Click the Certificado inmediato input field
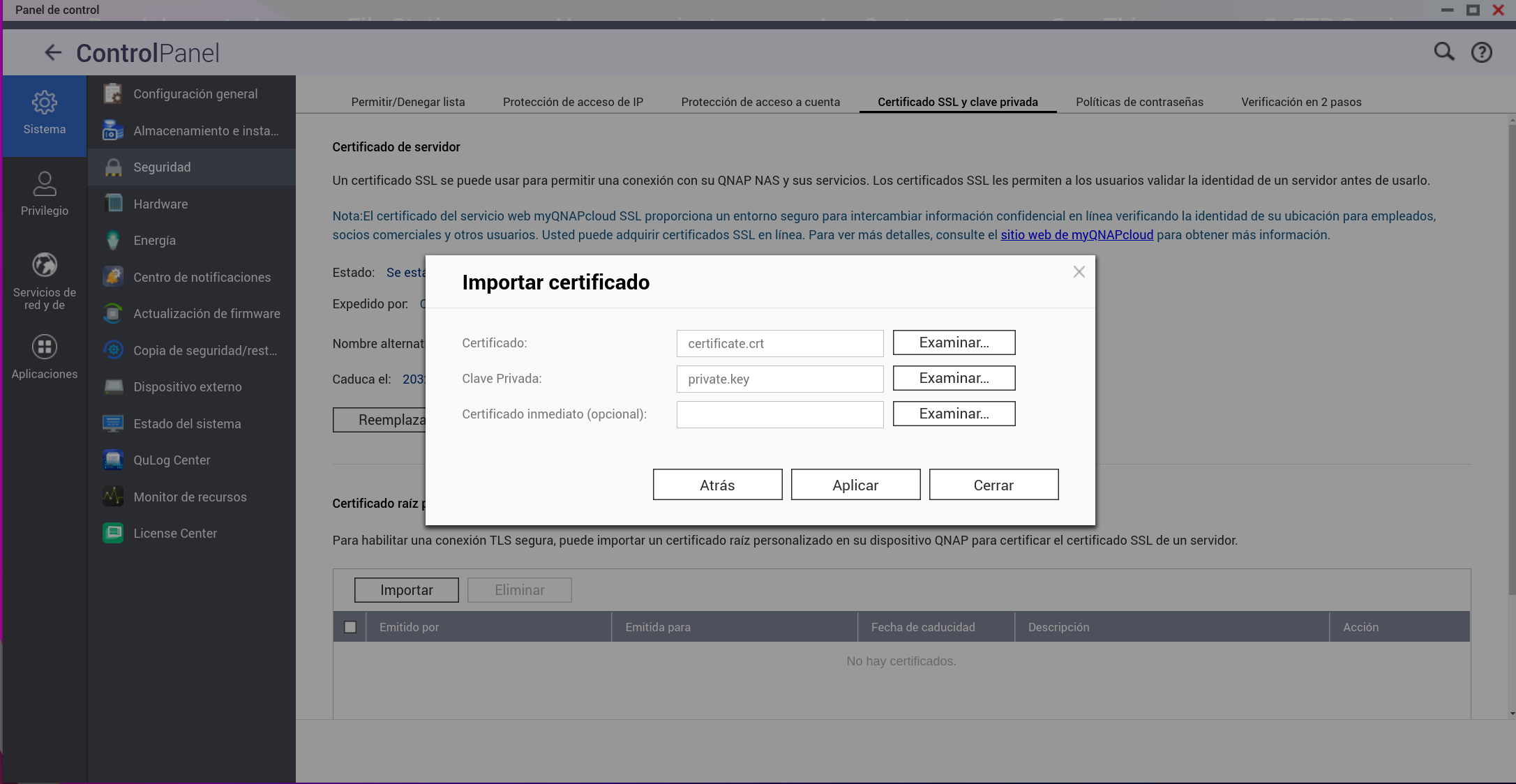 pyautogui.click(x=779, y=414)
